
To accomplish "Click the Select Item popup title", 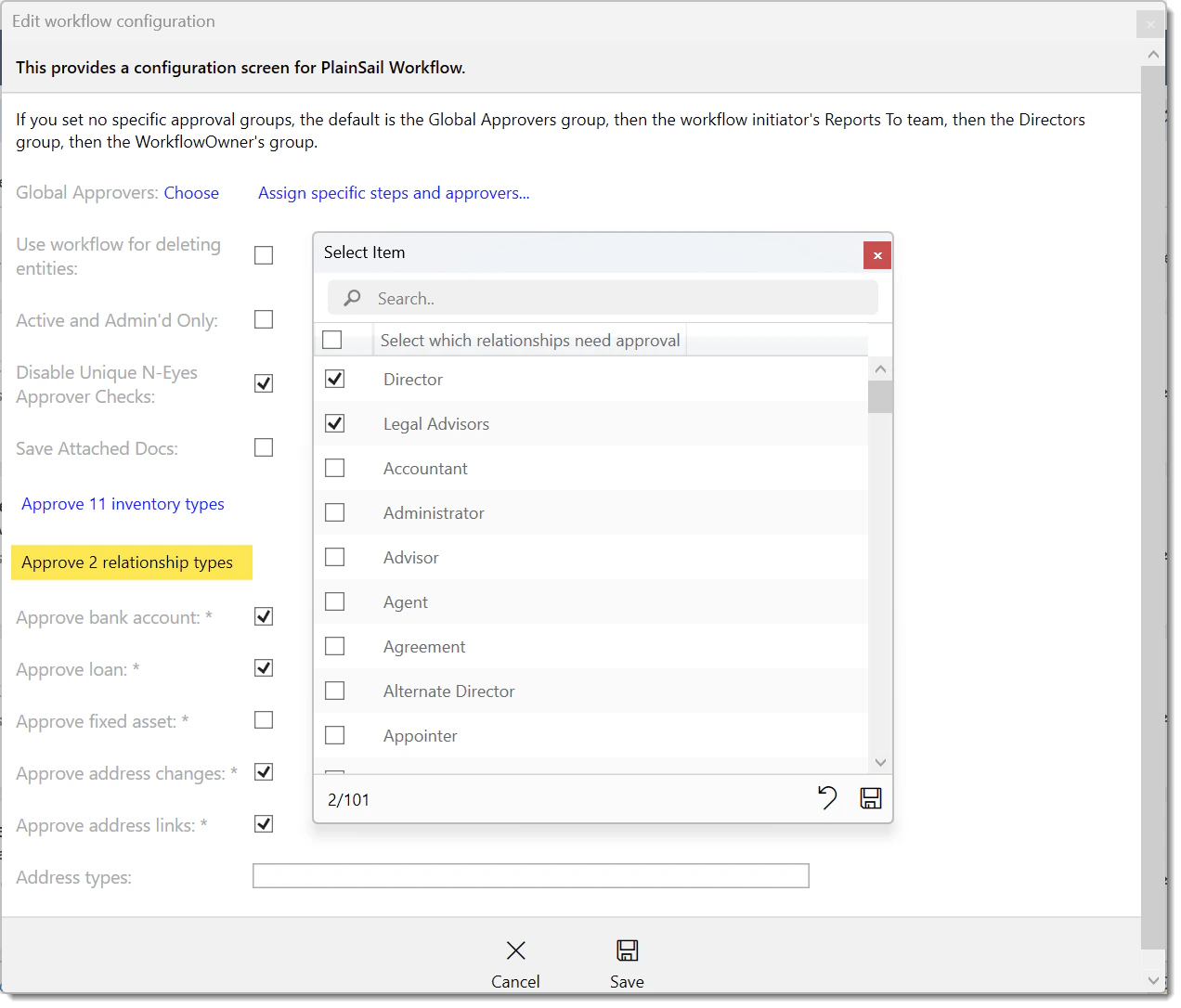I will pos(364,252).
